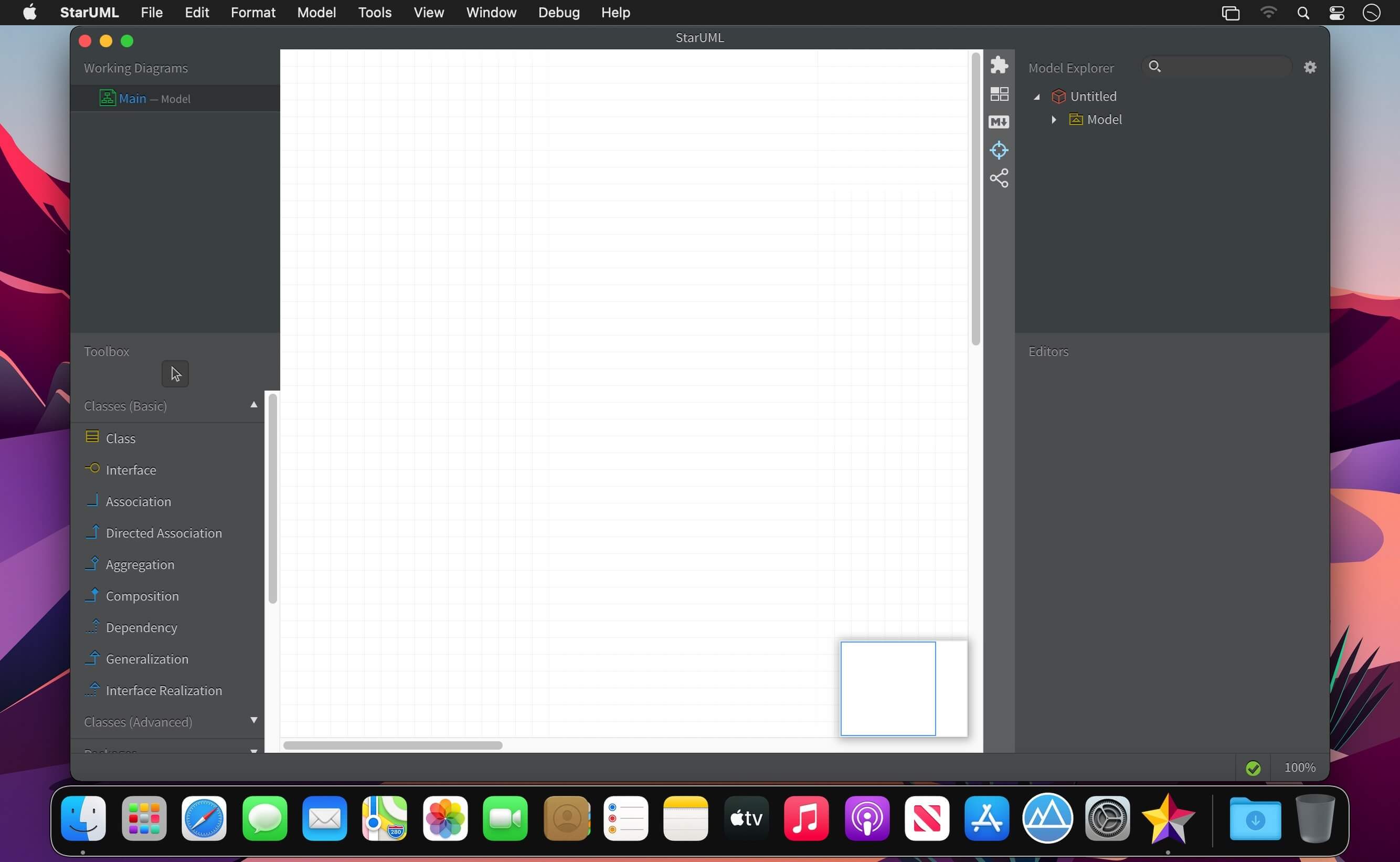Select the Interface tool
This screenshot has height=862, width=1400.
pos(131,470)
